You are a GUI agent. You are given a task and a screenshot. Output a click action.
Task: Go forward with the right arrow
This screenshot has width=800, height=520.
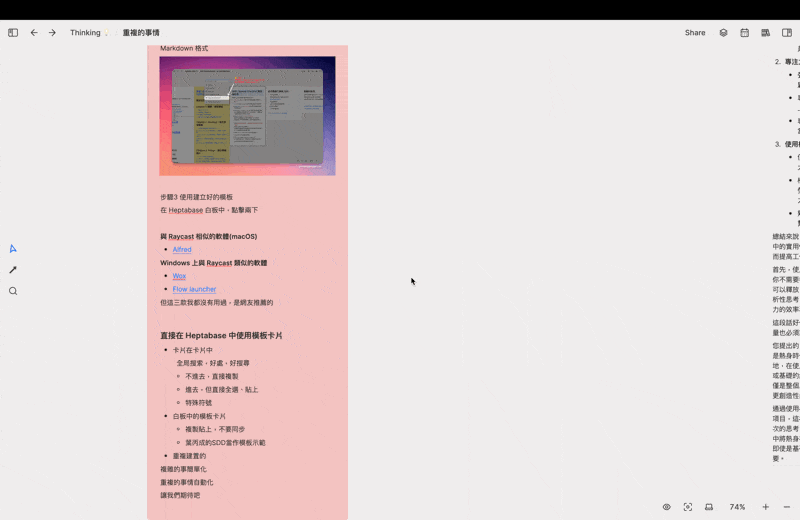(52, 33)
